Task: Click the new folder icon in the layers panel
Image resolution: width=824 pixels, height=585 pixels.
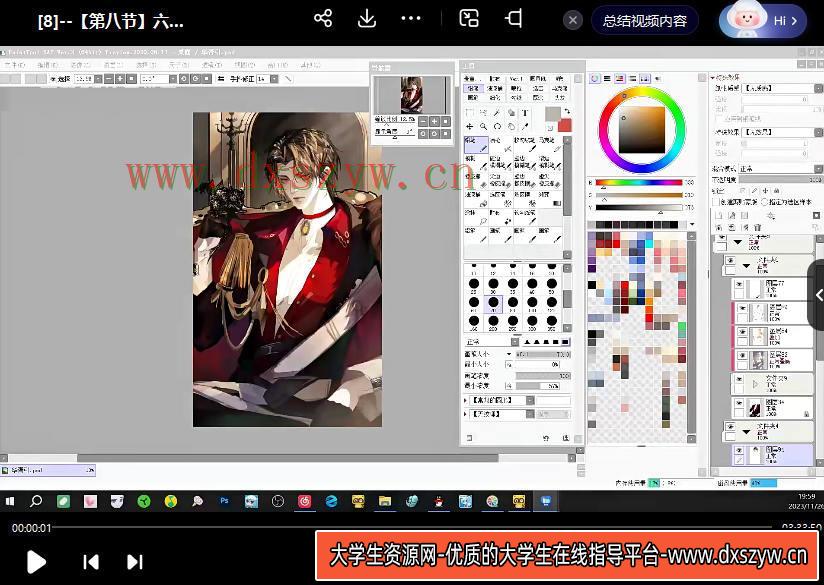Action: [x=744, y=215]
